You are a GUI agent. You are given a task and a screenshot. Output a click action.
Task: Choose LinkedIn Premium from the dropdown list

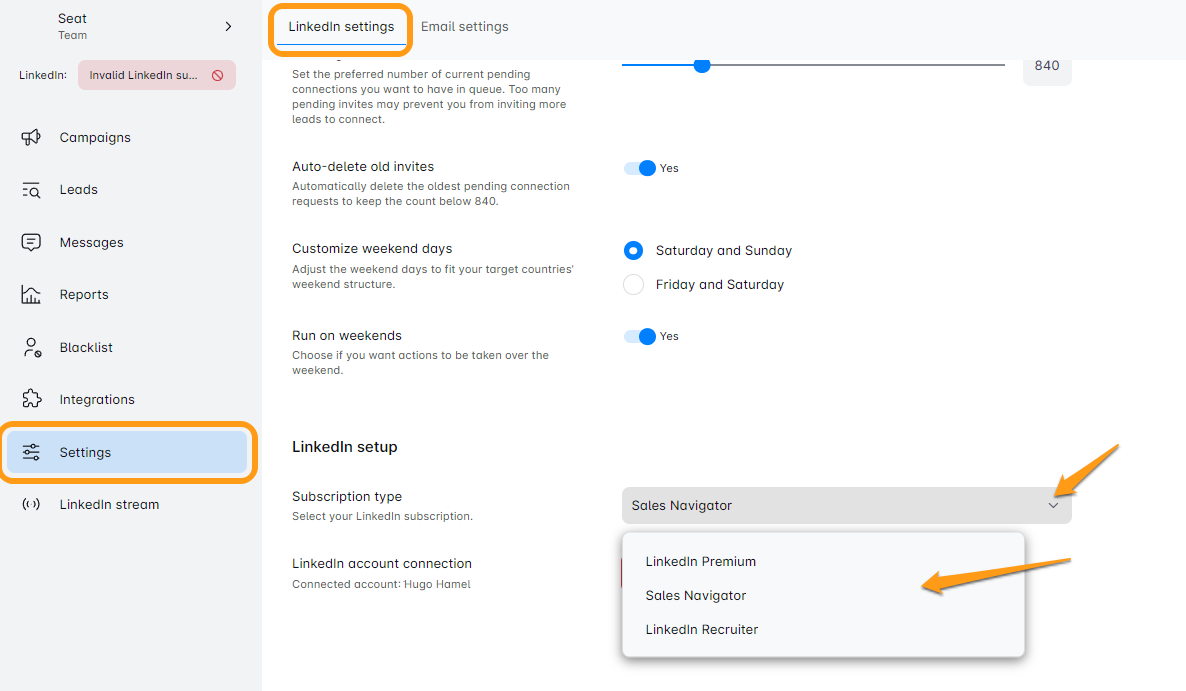(x=700, y=562)
